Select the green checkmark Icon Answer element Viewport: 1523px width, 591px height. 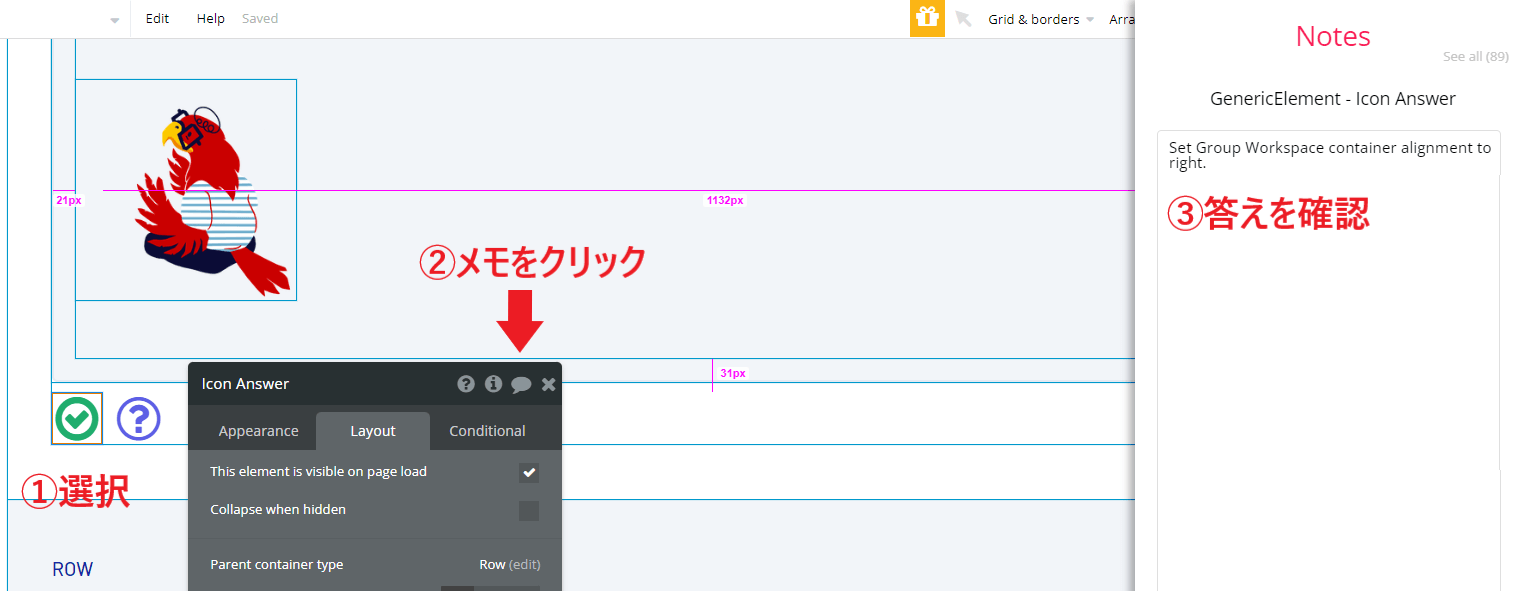point(77,418)
